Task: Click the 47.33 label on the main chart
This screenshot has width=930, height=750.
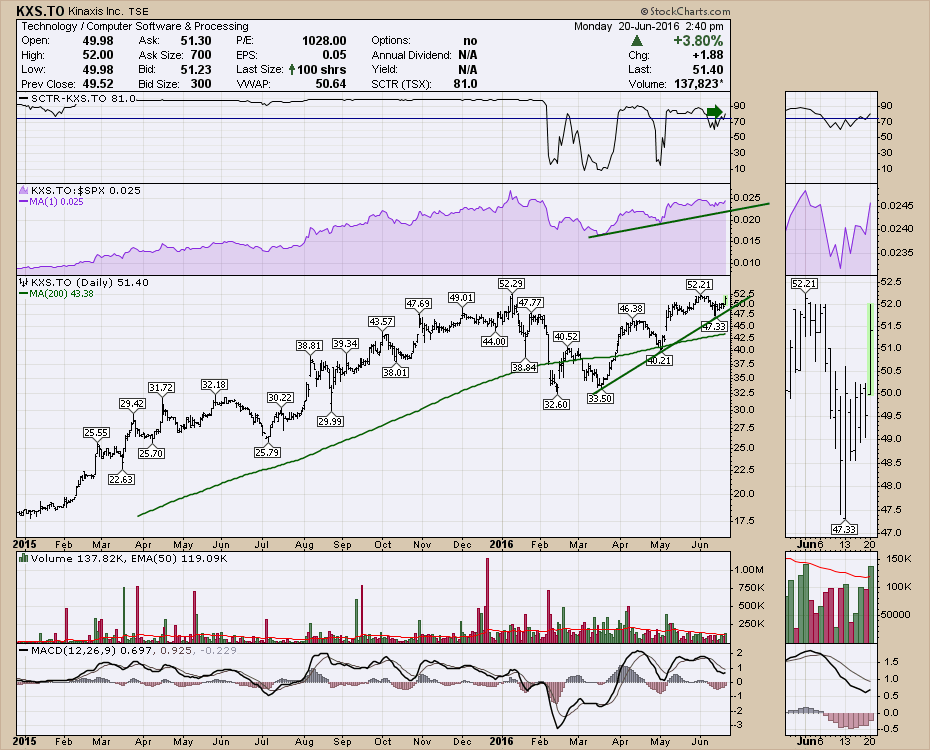Action: pyautogui.click(x=714, y=327)
